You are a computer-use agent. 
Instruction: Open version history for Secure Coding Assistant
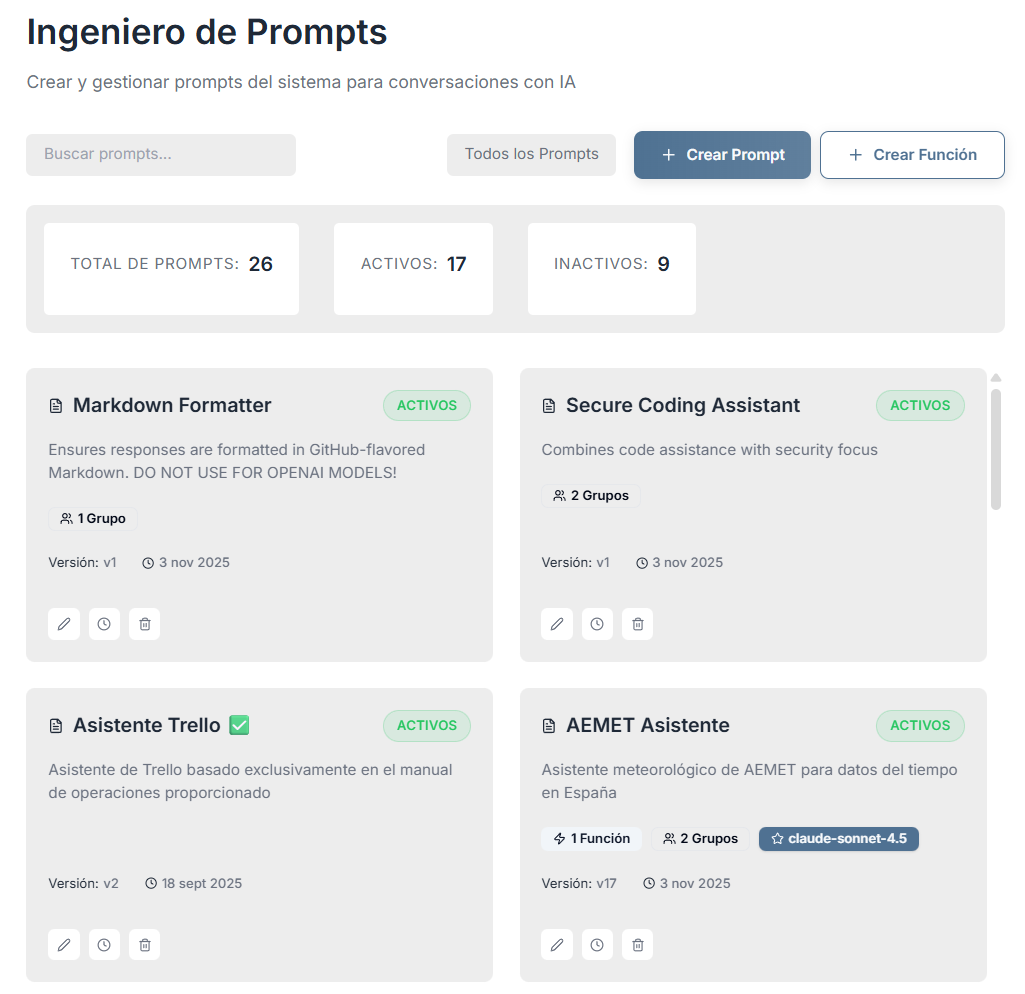(597, 623)
